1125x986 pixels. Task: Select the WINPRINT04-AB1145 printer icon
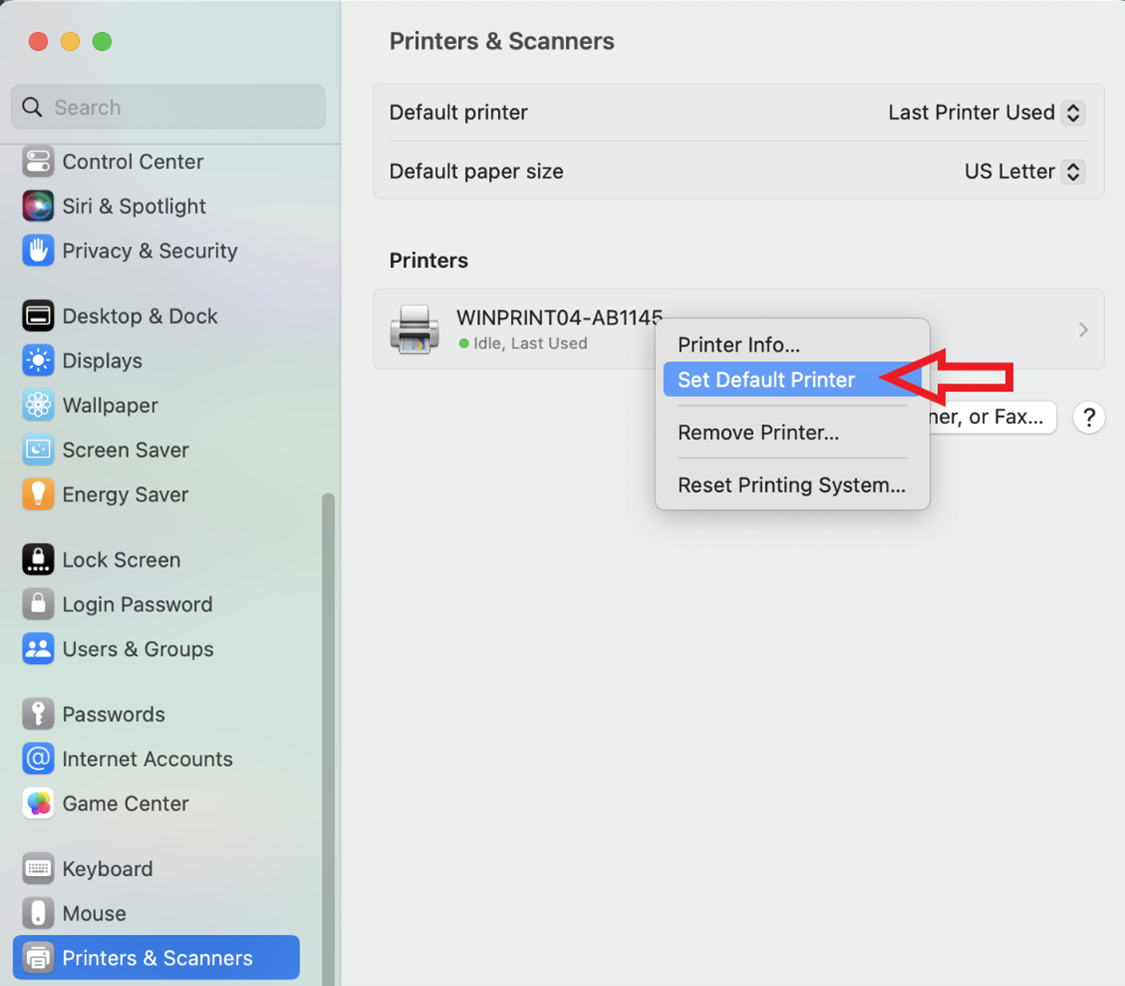point(414,329)
